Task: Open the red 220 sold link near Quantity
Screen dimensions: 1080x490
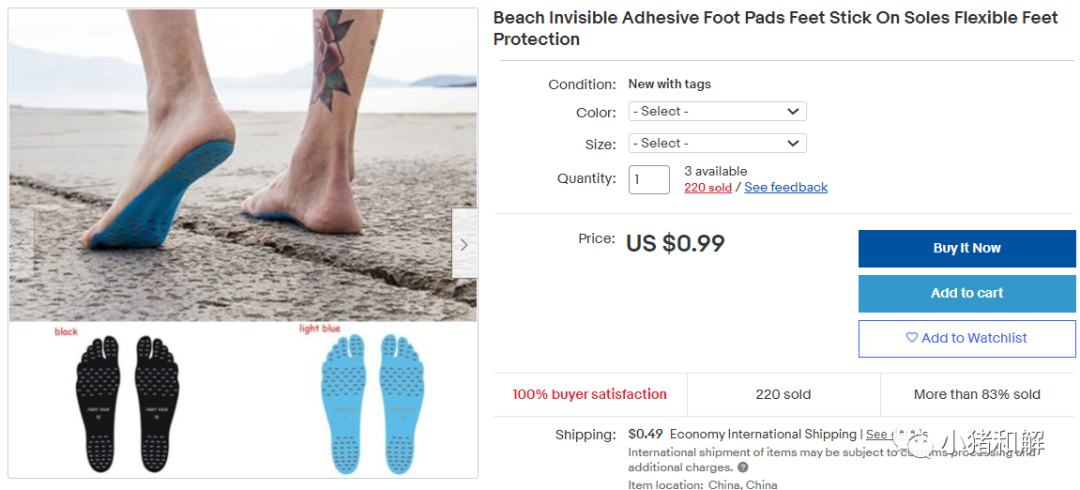Action: point(707,187)
